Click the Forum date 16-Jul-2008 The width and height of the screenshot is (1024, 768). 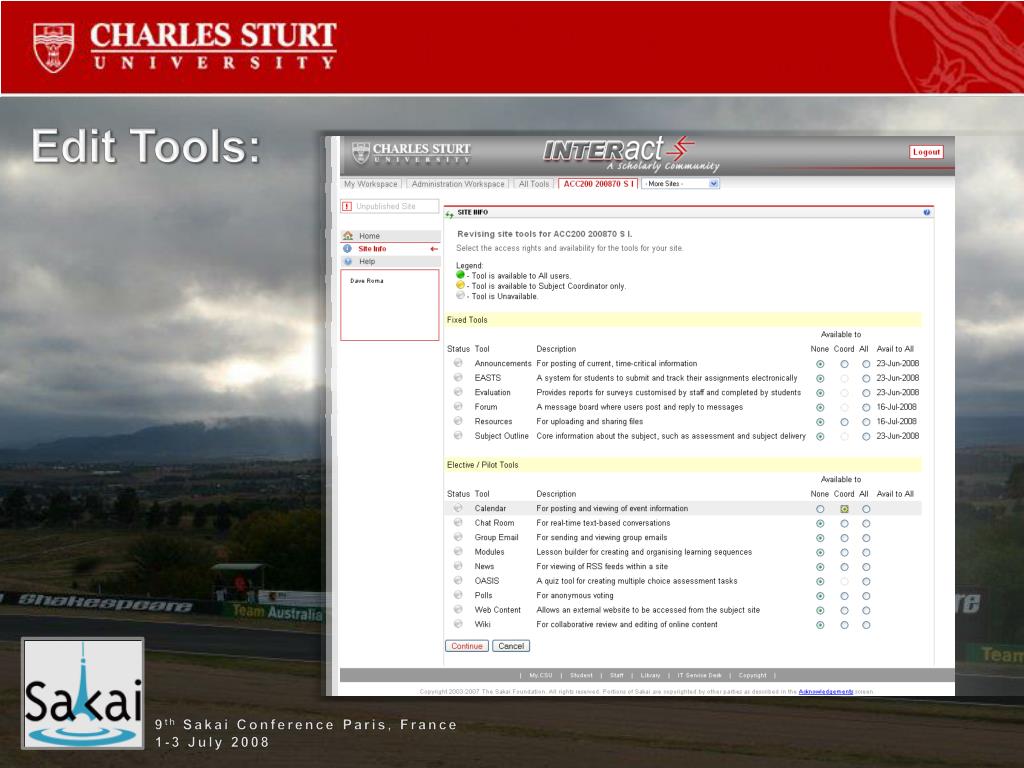(x=896, y=407)
